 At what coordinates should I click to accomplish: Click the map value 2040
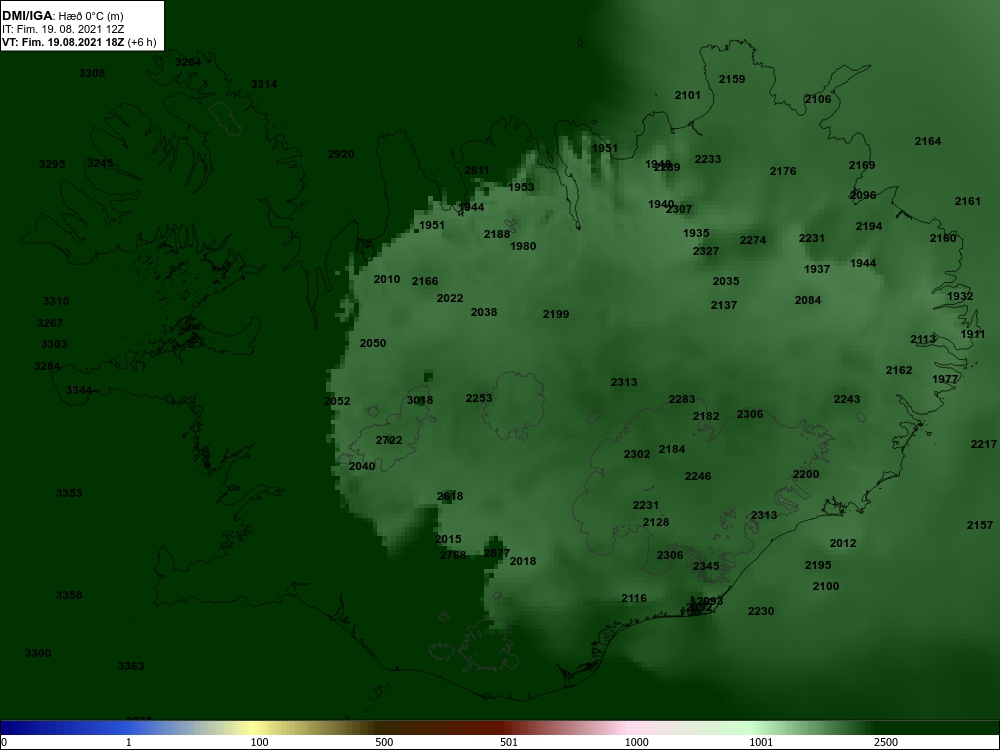362,466
